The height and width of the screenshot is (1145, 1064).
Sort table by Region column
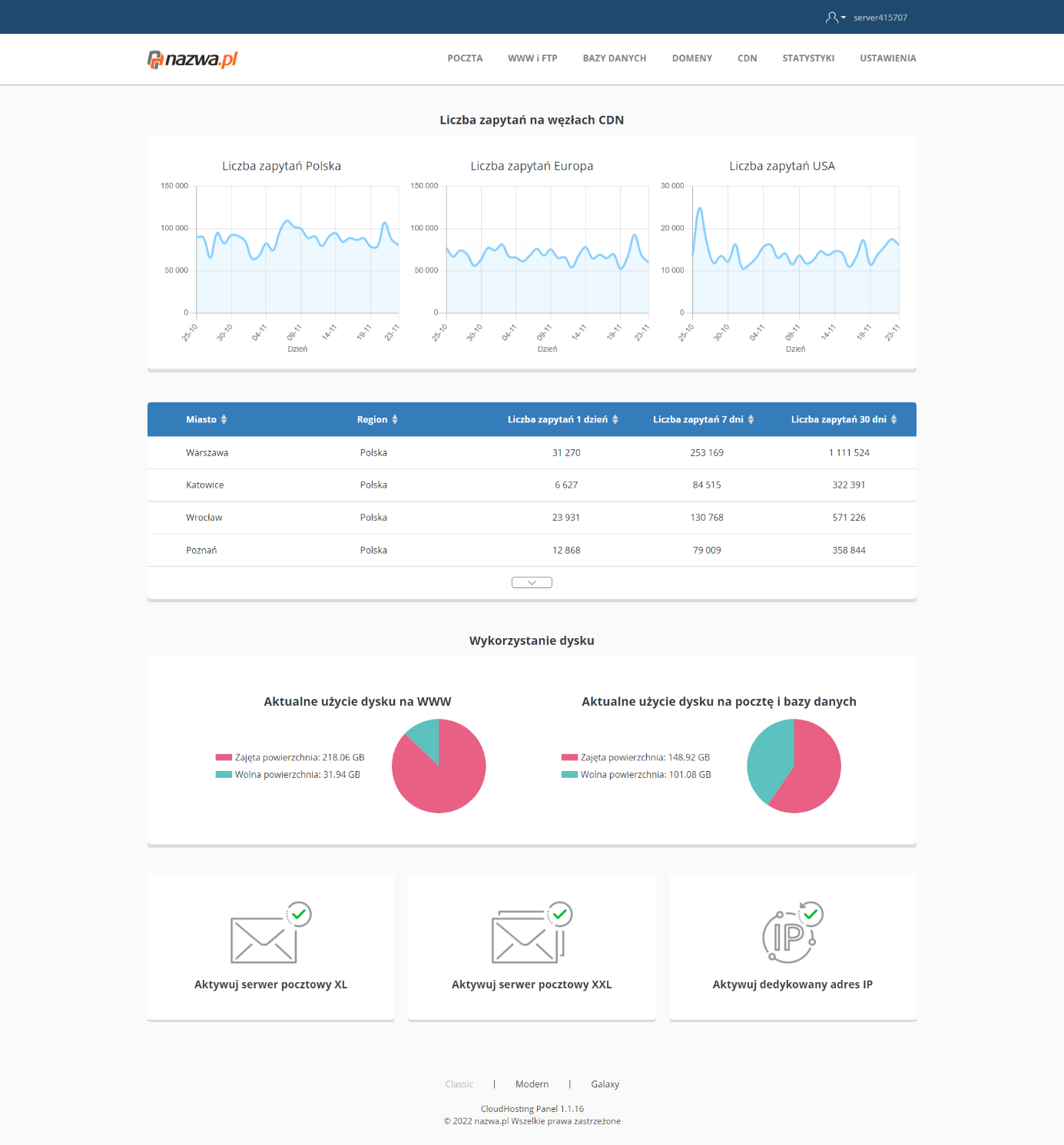click(x=377, y=419)
